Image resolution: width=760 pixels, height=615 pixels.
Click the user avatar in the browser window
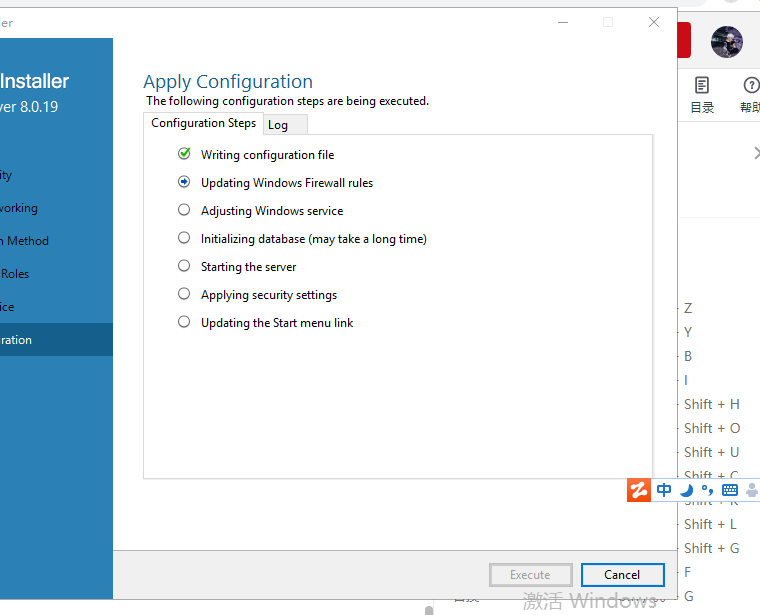727,42
